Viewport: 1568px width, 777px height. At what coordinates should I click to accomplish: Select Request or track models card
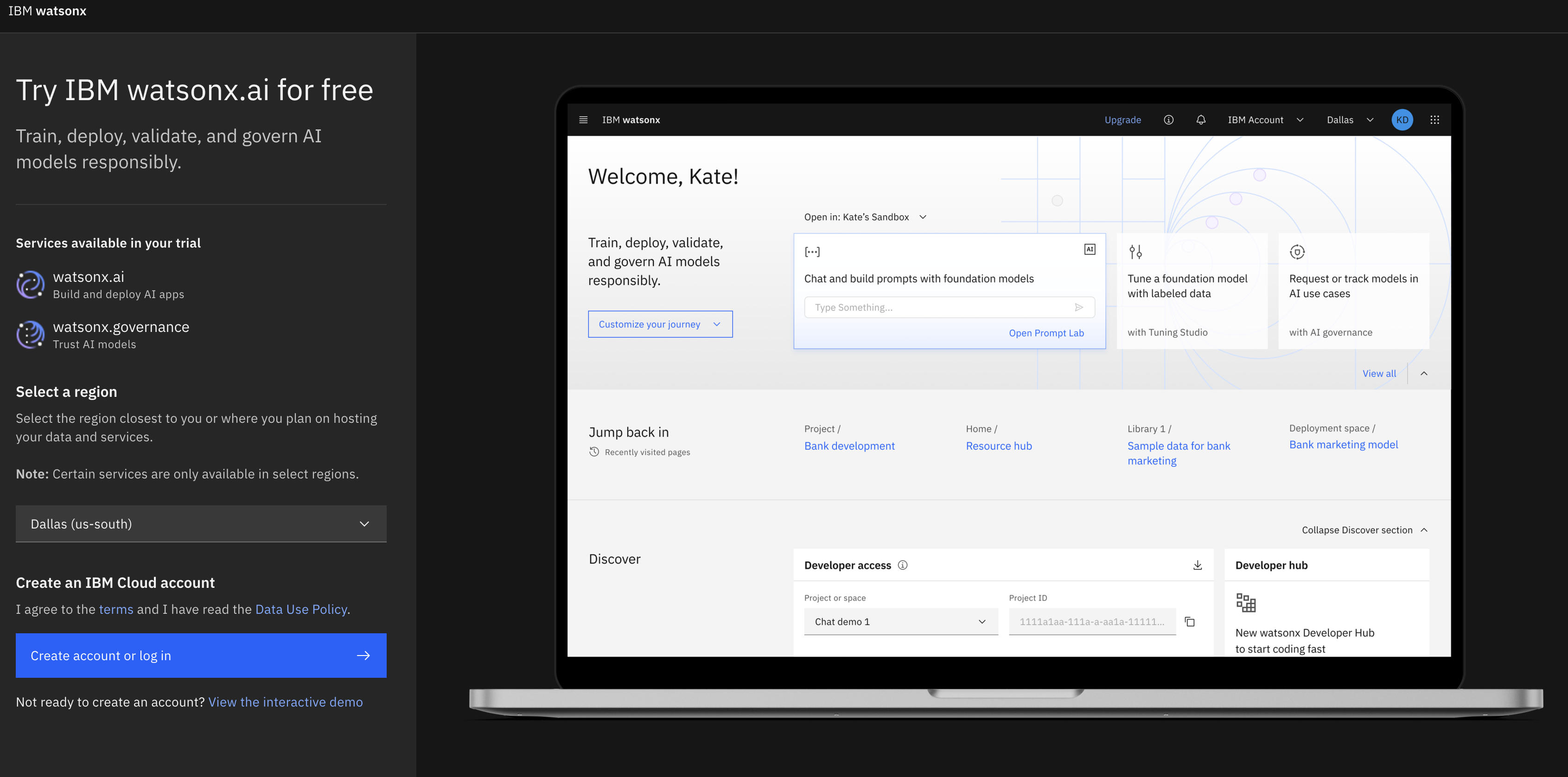[x=1353, y=291]
